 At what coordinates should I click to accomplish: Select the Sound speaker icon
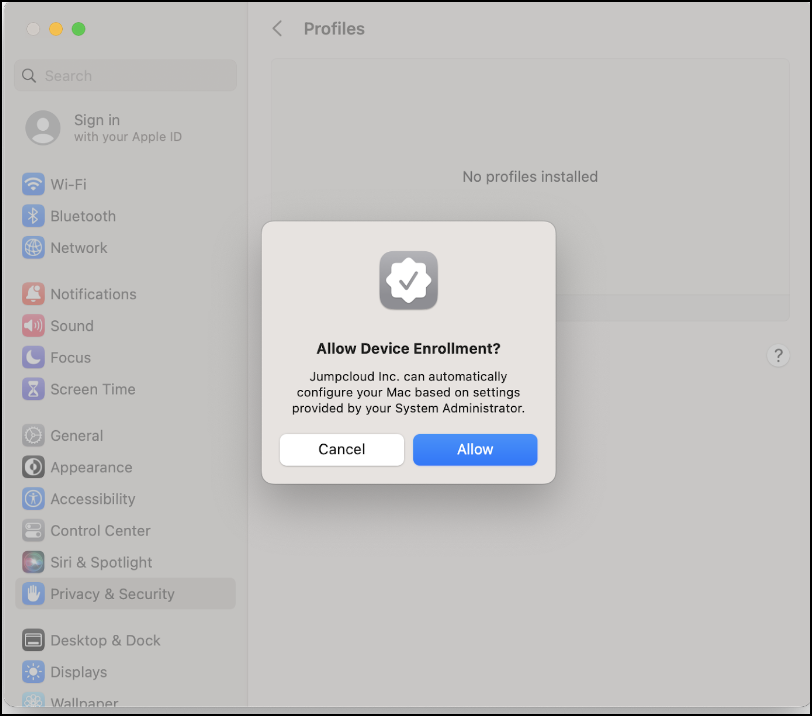[x=34, y=326]
